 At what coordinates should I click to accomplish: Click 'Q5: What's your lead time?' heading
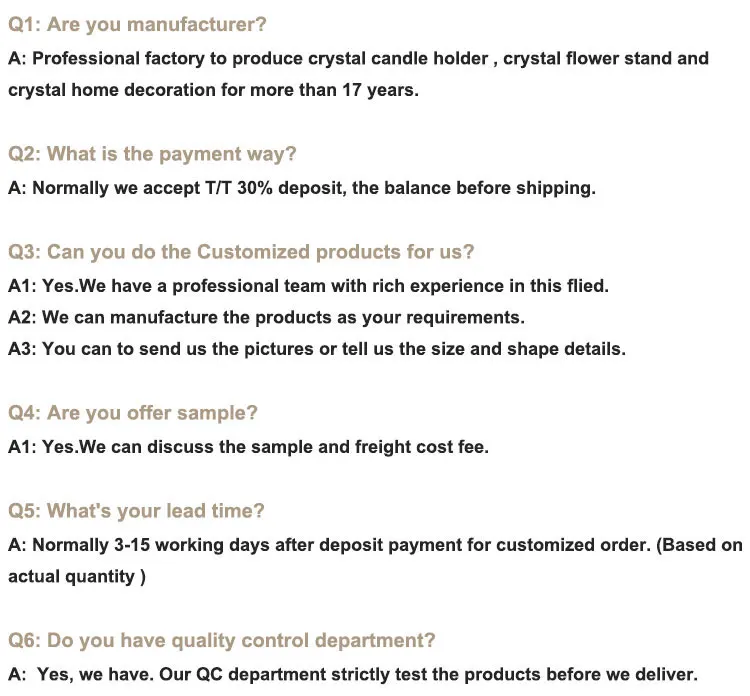tap(136, 511)
